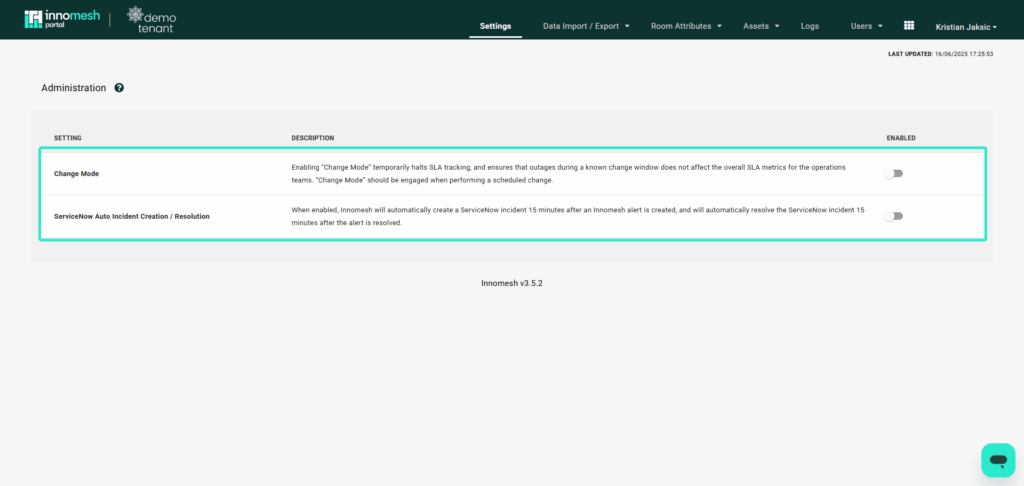
Task: Enable ServiceNow Auto Incident Creation toggle
Action: [893, 216]
